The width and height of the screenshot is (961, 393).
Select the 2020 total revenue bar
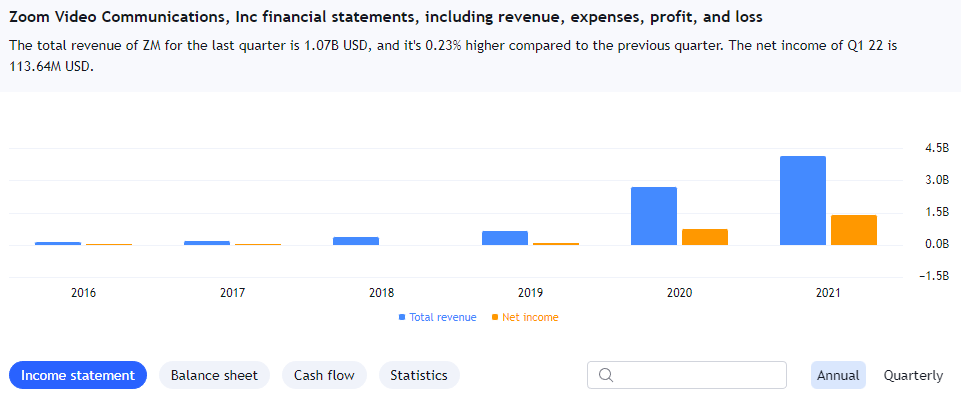(653, 216)
